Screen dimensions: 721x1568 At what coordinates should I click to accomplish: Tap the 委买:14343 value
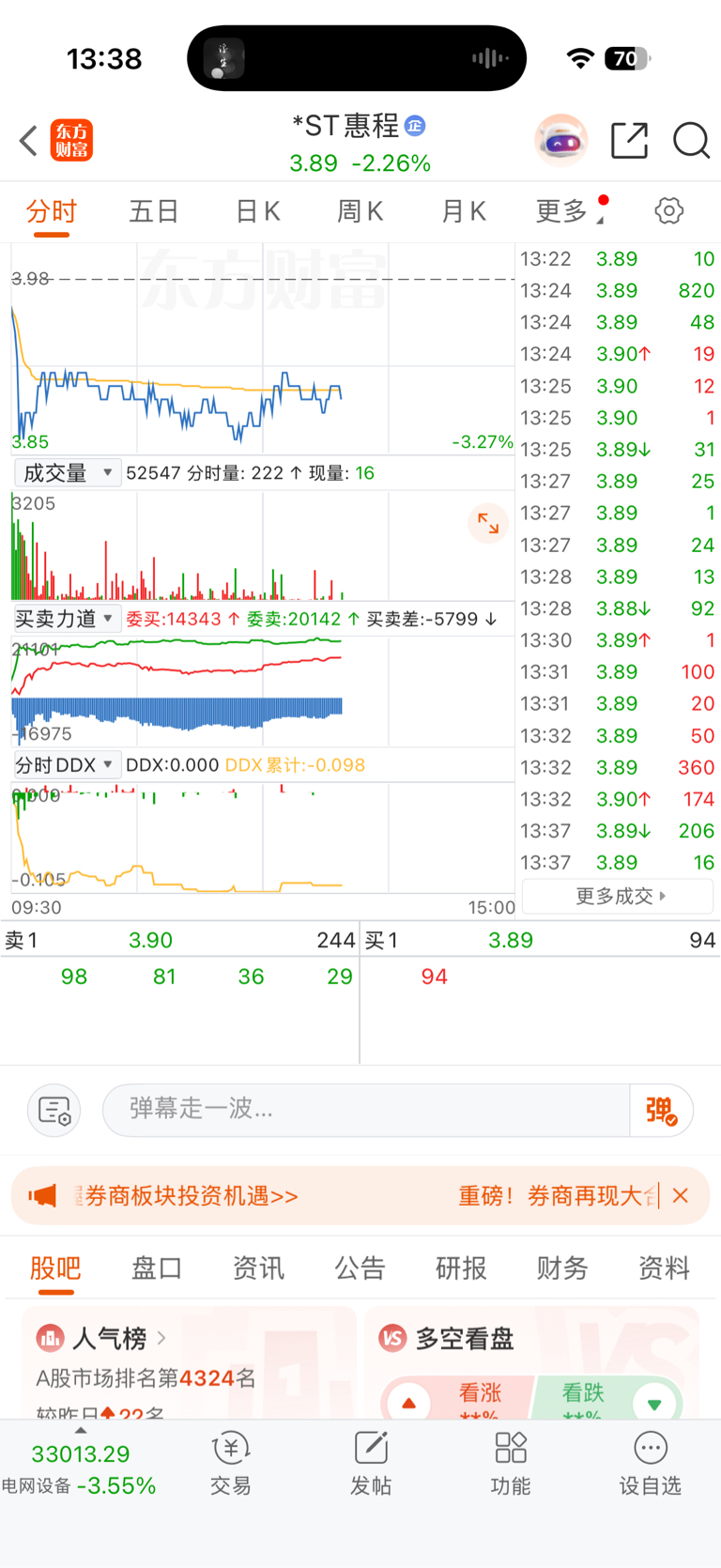coord(182,619)
